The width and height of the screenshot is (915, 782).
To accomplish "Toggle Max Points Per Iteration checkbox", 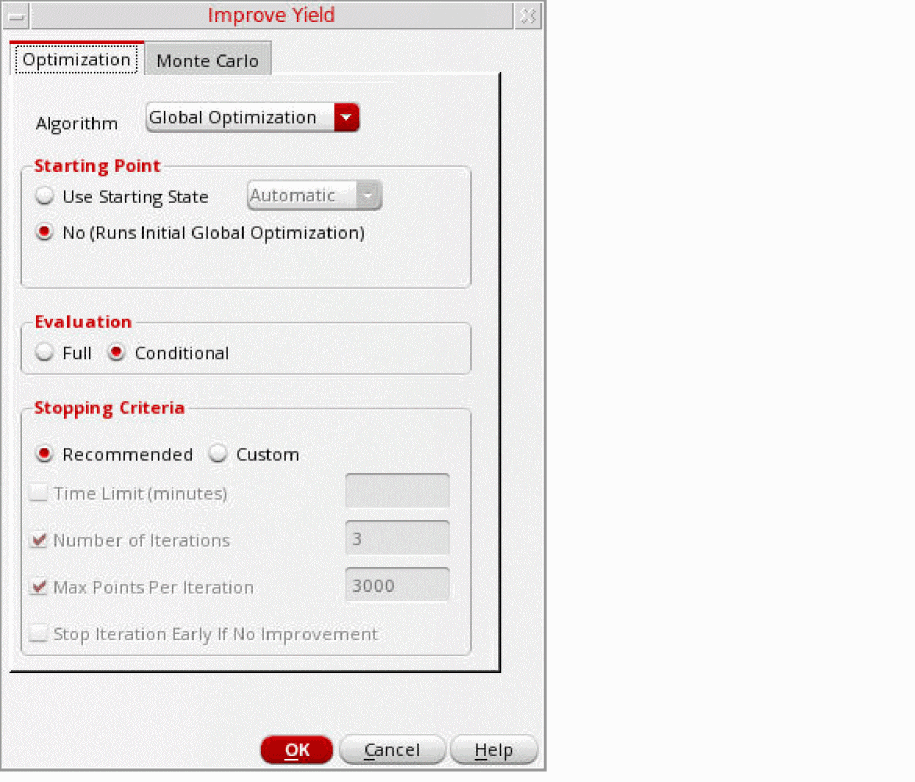I will pos(39,586).
